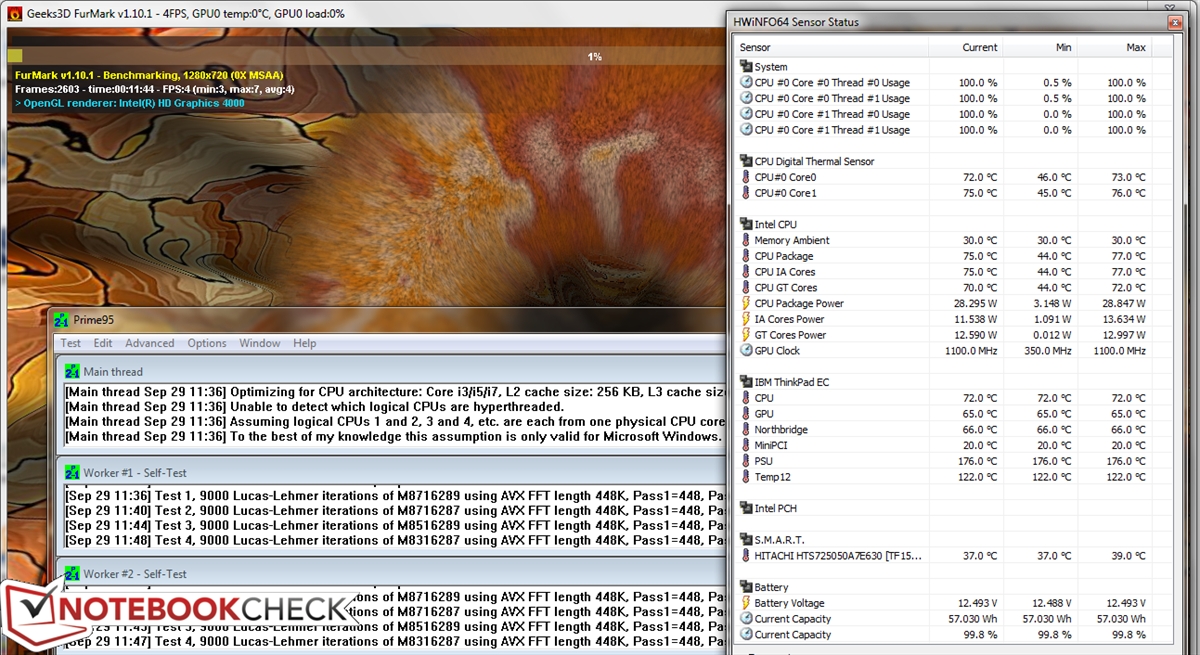Click the Intel CPU group icon
1200x655 pixels.
pyautogui.click(x=746, y=224)
